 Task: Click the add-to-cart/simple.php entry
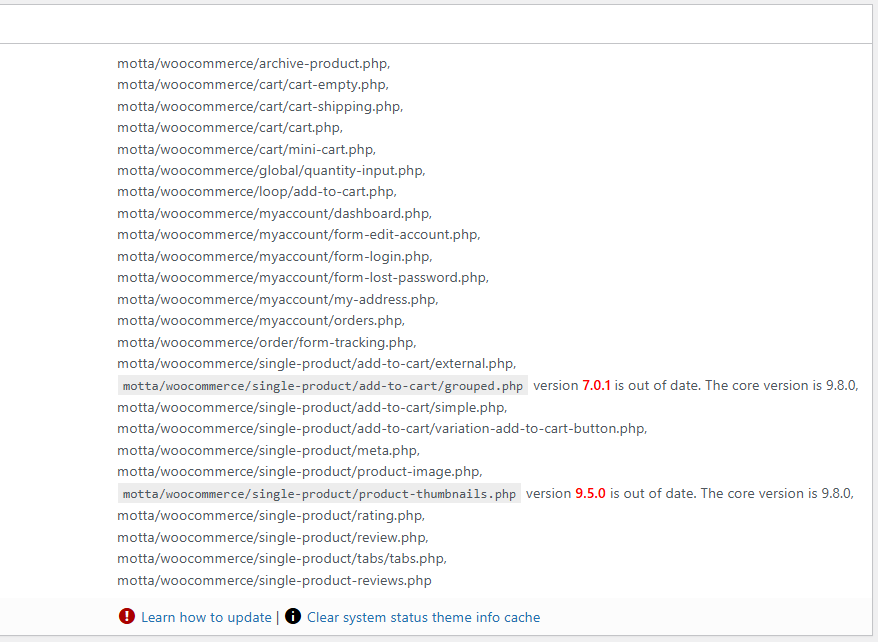[312, 408]
